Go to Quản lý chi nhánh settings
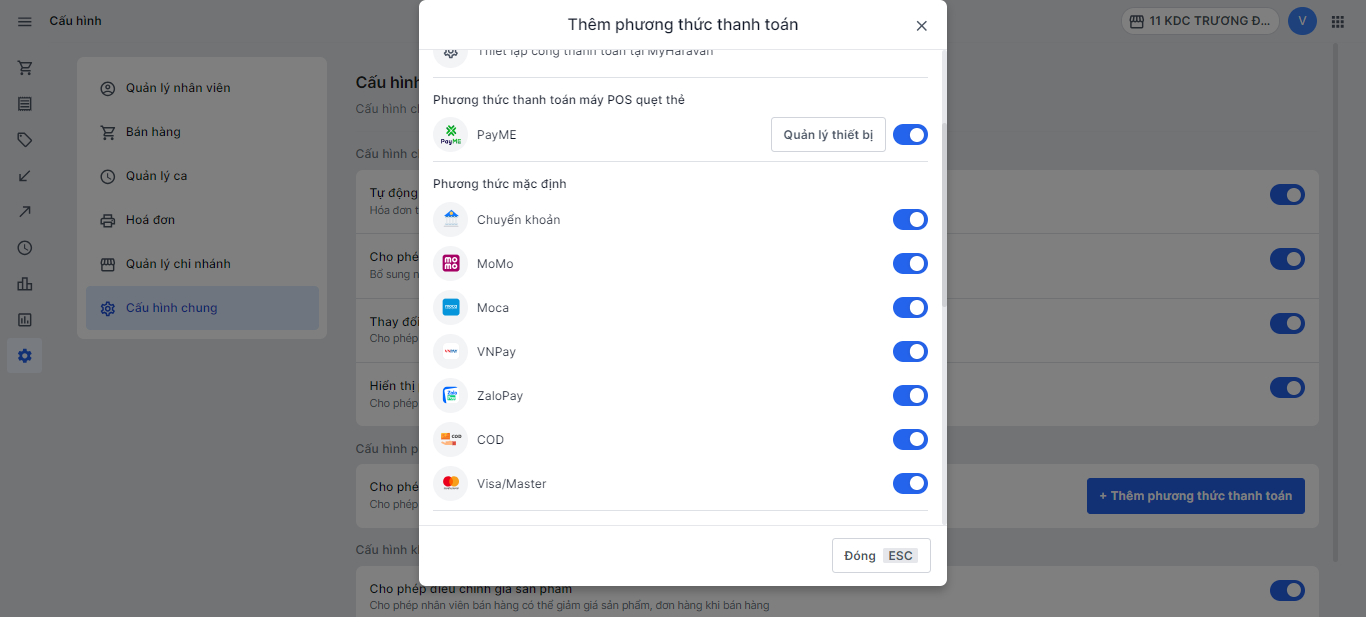 178,264
